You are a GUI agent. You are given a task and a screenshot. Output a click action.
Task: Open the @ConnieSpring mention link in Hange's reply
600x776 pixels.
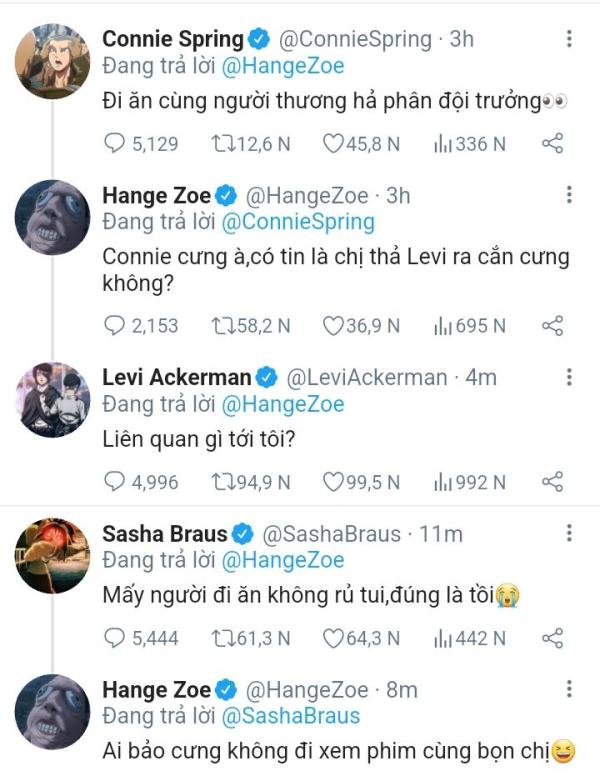tap(298, 222)
